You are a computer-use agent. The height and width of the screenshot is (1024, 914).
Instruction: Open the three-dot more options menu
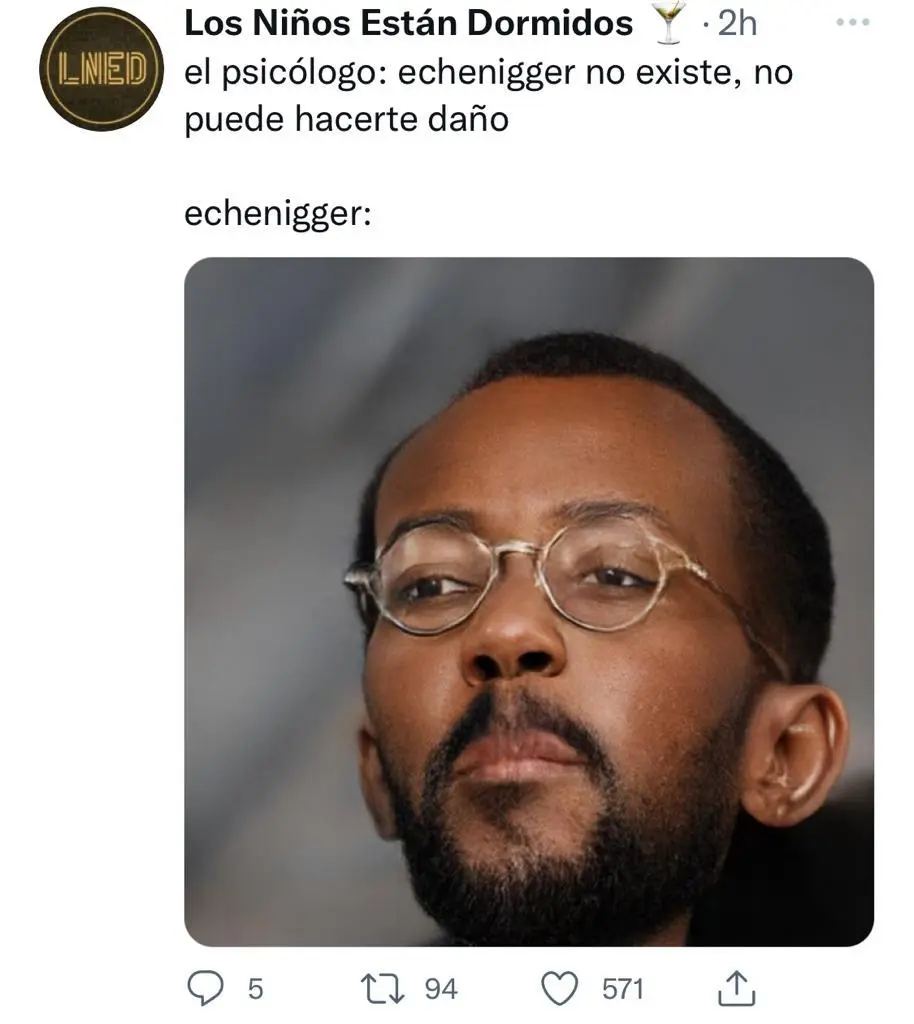tap(853, 22)
